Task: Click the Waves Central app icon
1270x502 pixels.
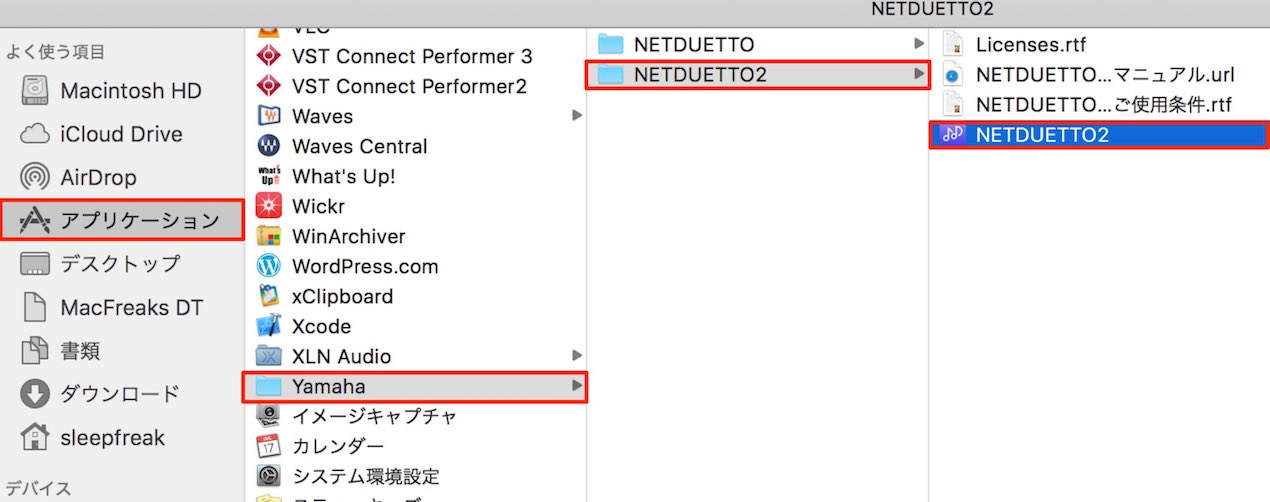Action: click(268, 146)
